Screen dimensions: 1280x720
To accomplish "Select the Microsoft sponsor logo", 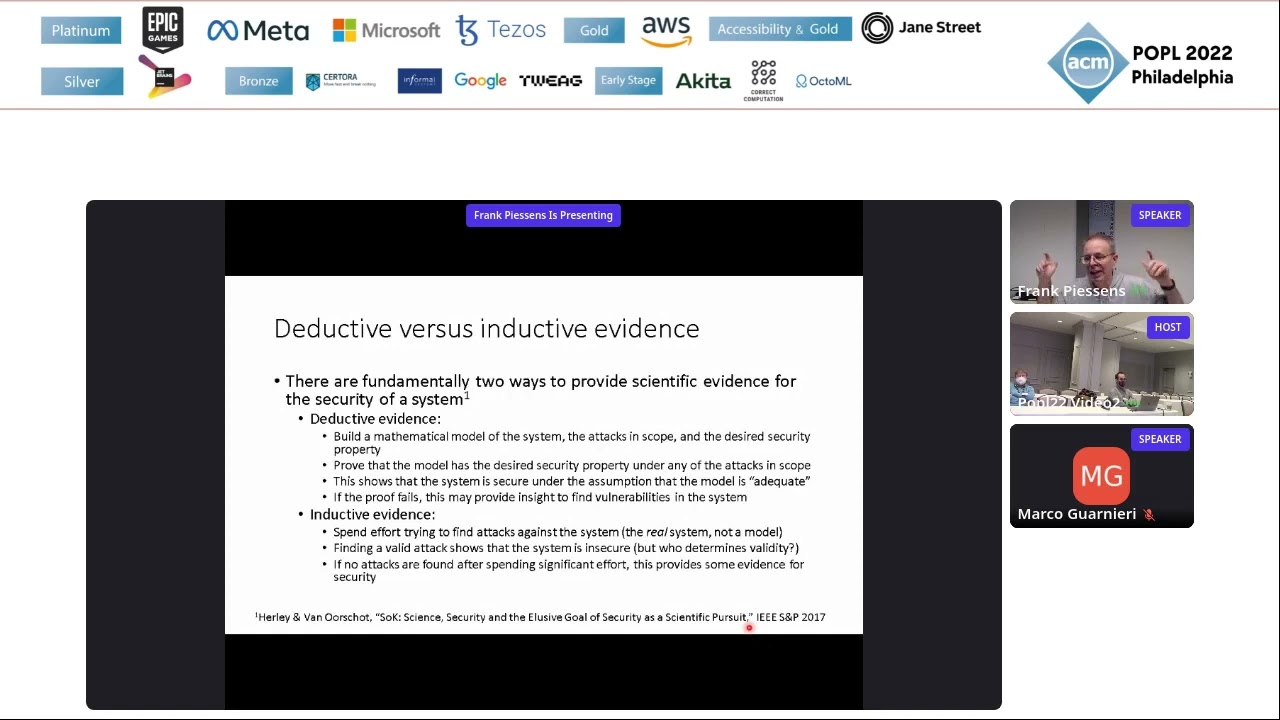I will 386,30.
